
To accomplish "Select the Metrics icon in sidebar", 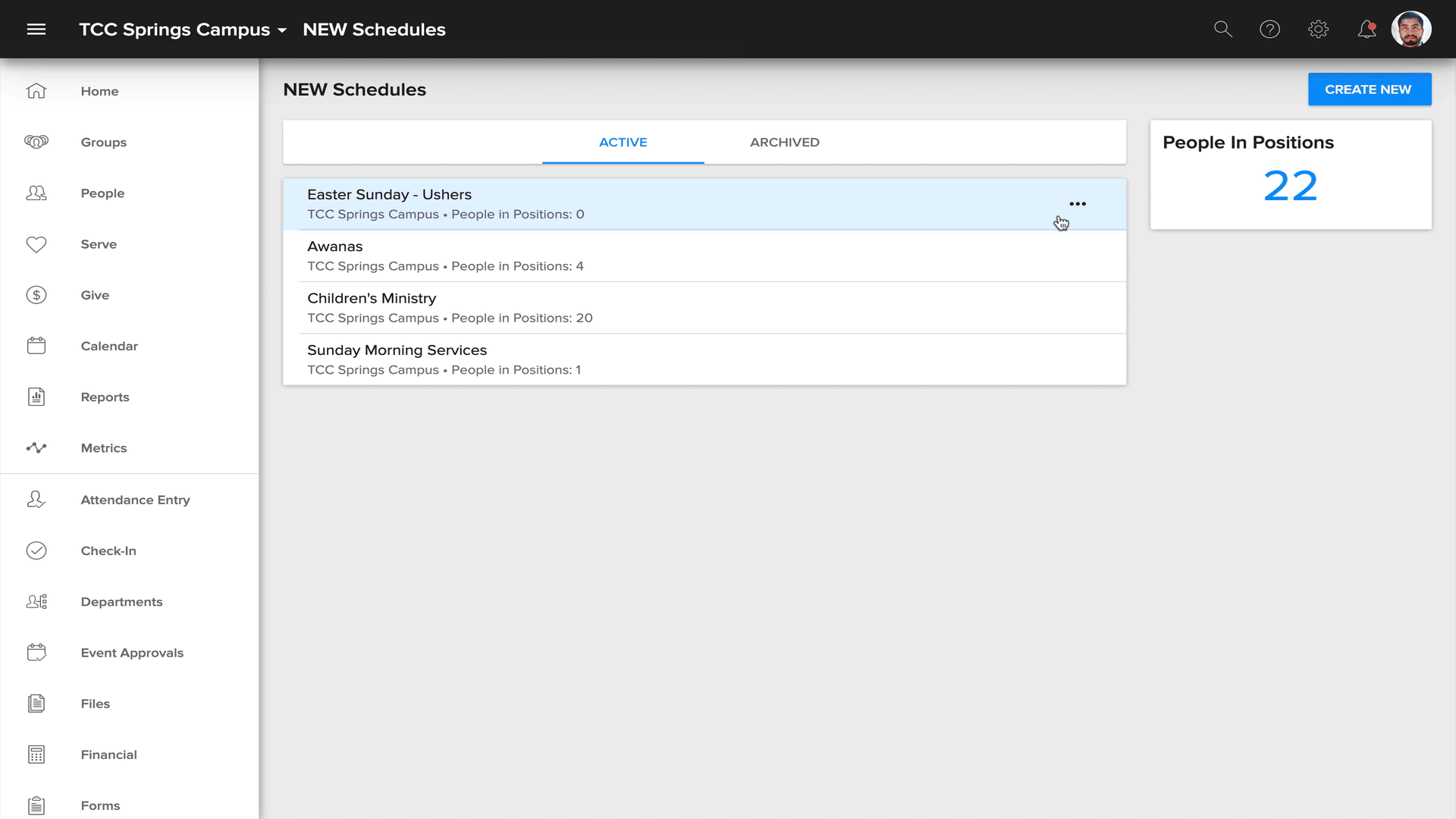I will coord(36,448).
